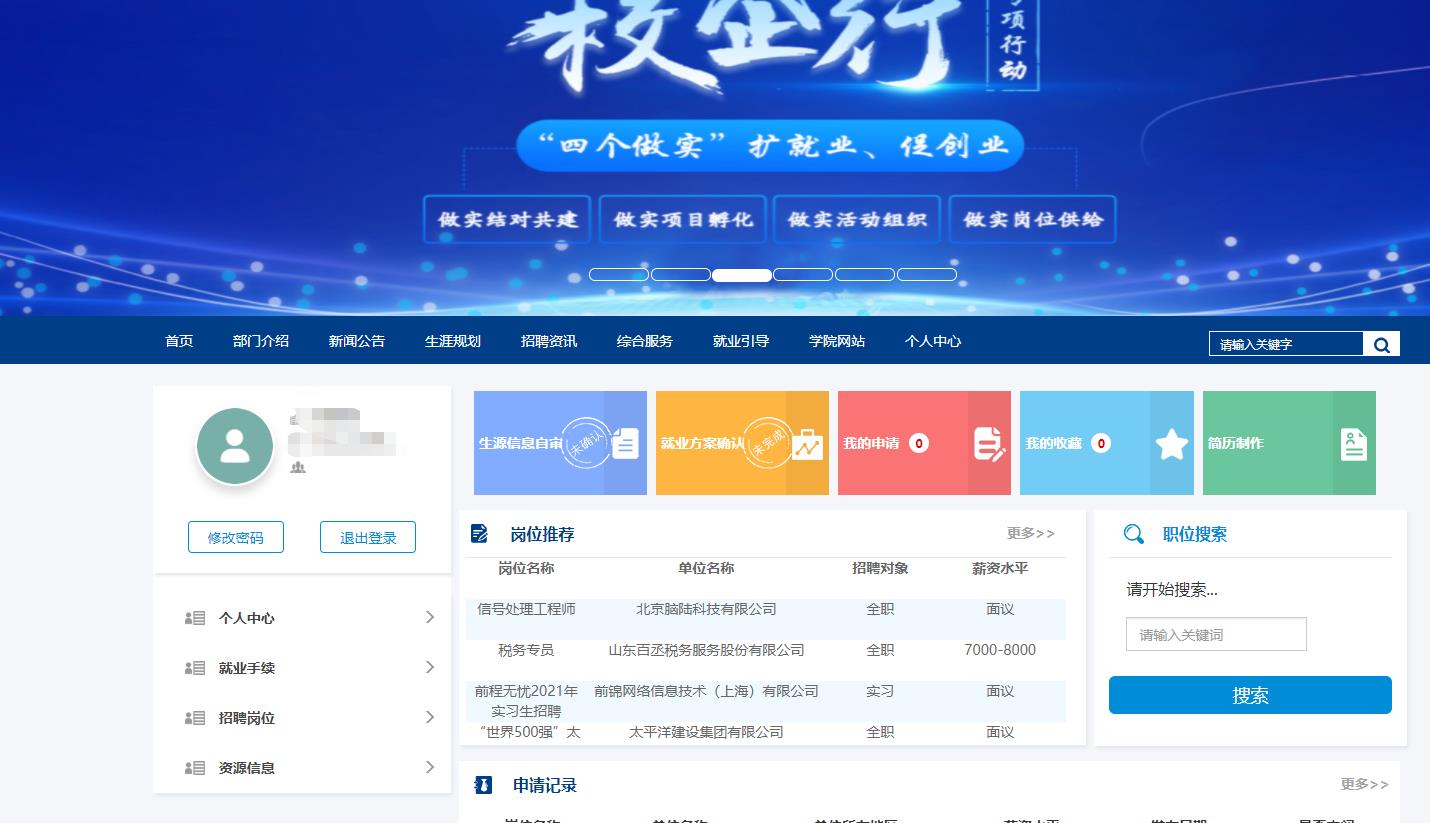Open 新闻公告 navigation item
The image size is (1430, 823).
(x=357, y=341)
